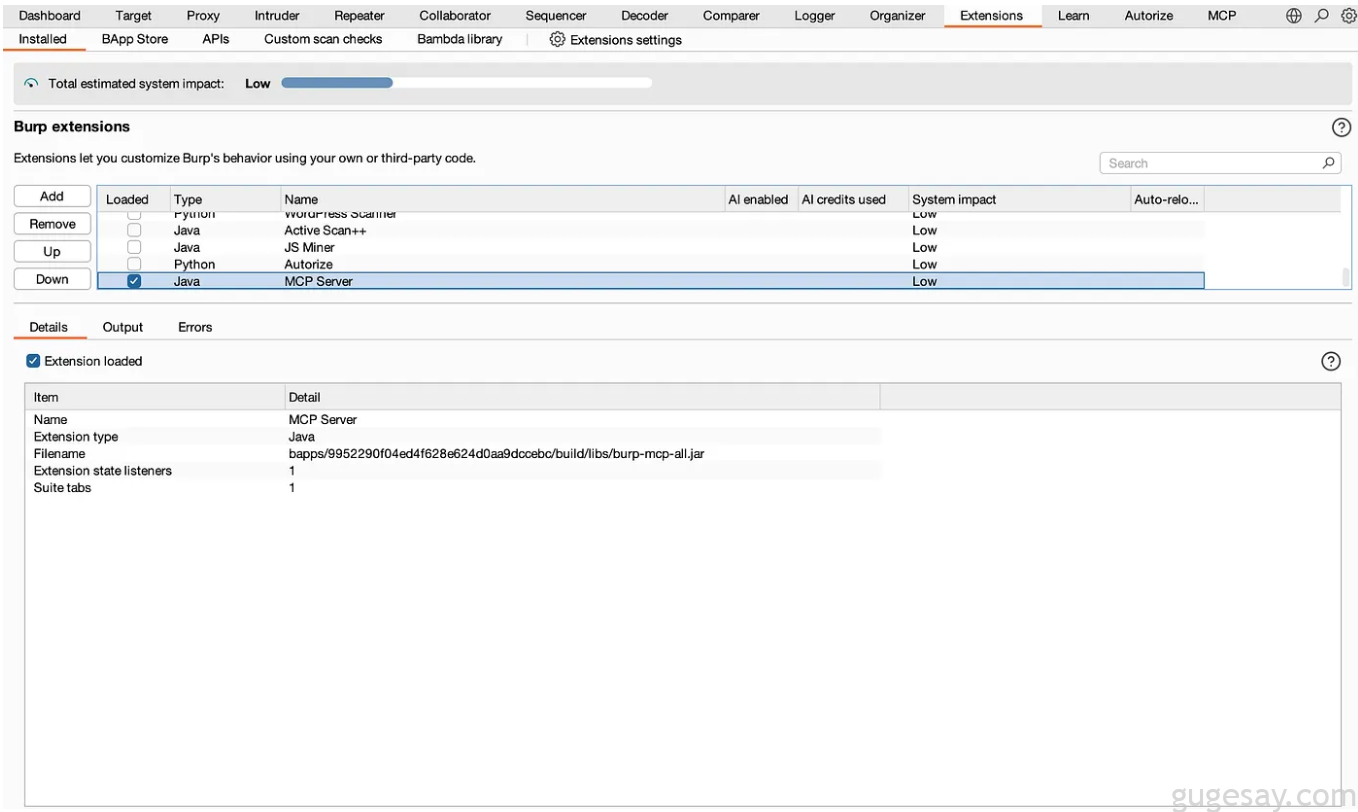Click help icon next to Extension loaded
The width and height of the screenshot is (1358, 812).
coord(1330,362)
